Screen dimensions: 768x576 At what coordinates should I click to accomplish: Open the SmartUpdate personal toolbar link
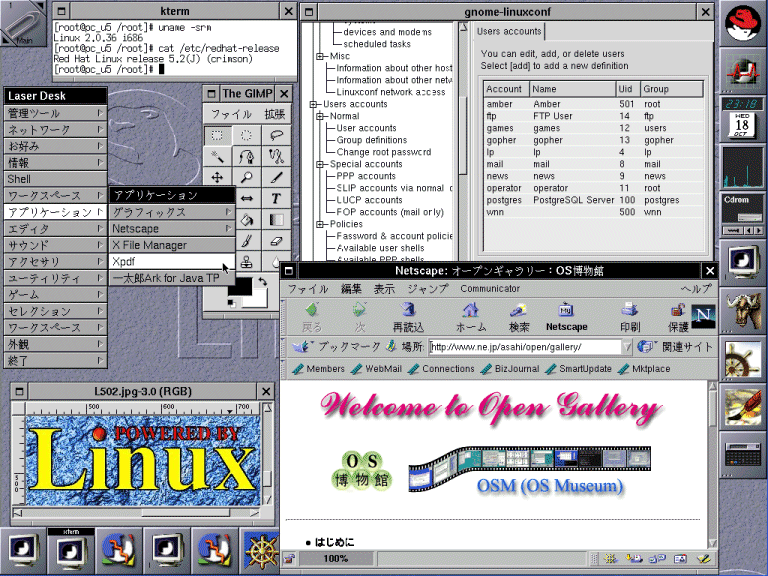578,369
